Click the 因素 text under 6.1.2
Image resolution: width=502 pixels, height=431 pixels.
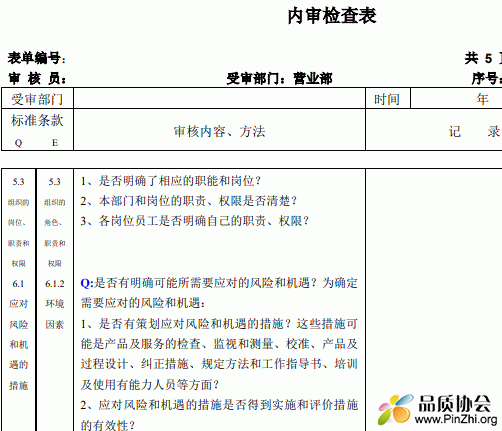point(55,324)
